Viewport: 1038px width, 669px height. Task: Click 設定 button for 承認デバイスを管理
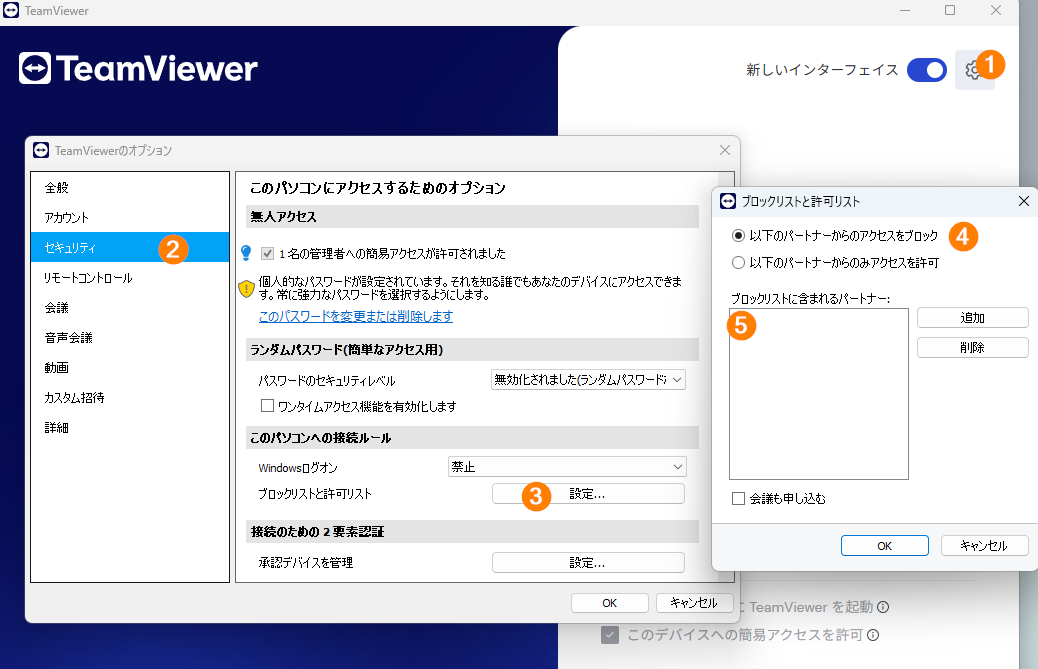pos(588,562)
